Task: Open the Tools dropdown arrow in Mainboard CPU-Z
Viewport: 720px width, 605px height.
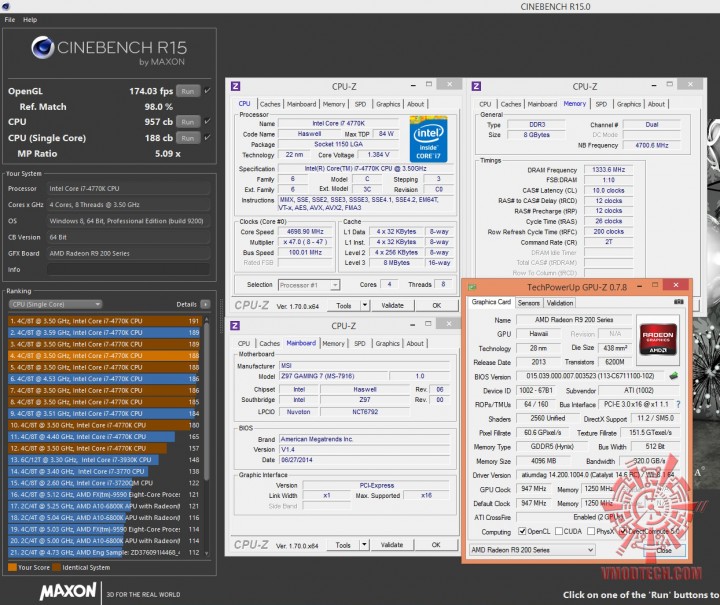Action: 364,545
